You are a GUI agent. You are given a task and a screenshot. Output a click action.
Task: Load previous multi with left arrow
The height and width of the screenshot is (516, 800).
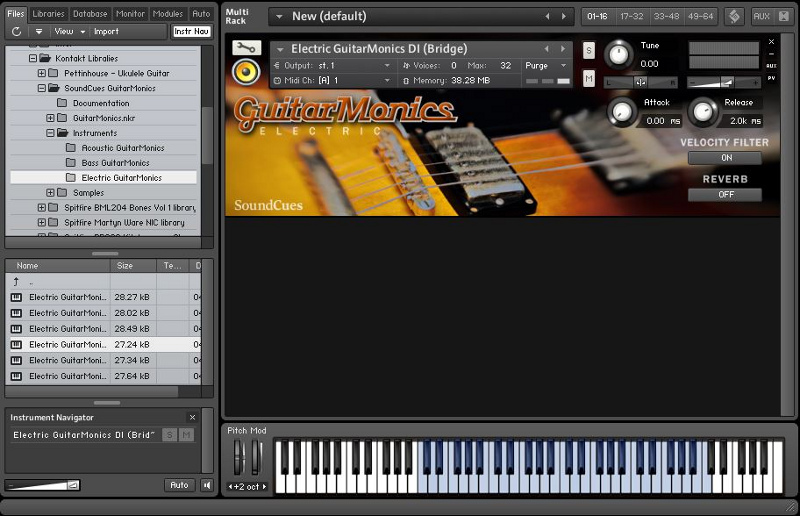tap(547, 16)
